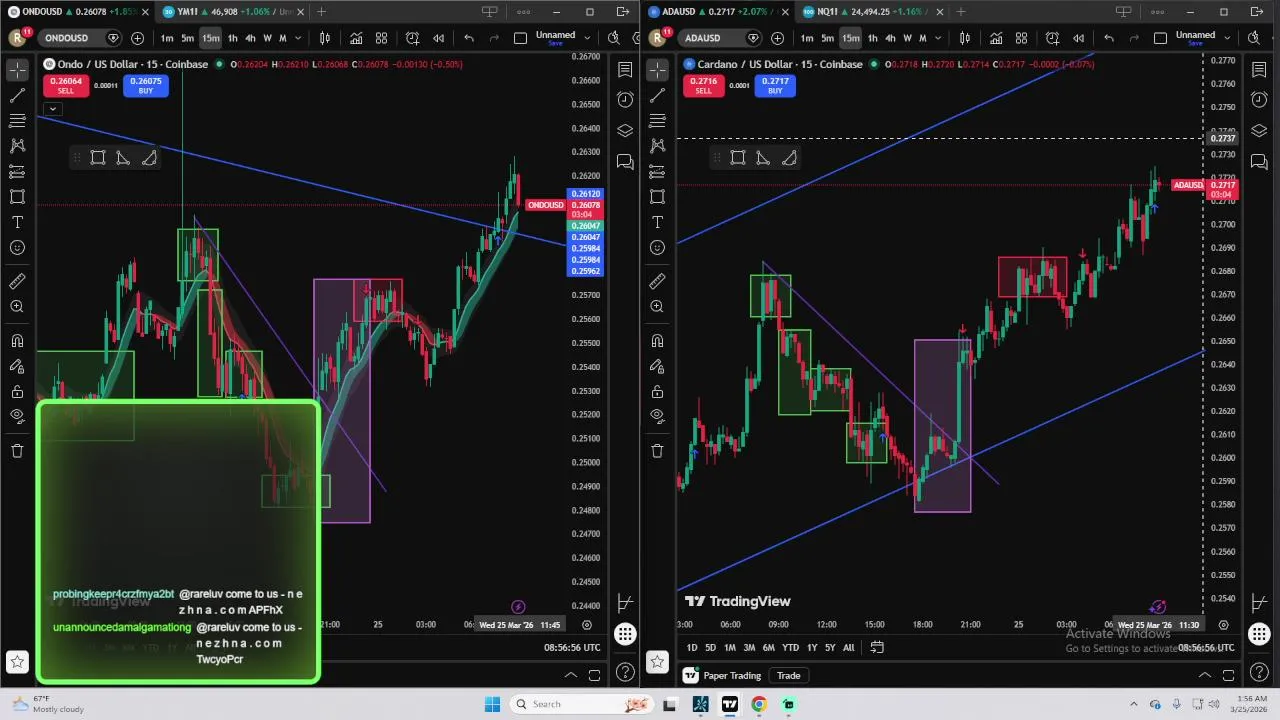Start bar replay in the ADAUSD top toolbar

point(1078,38)
